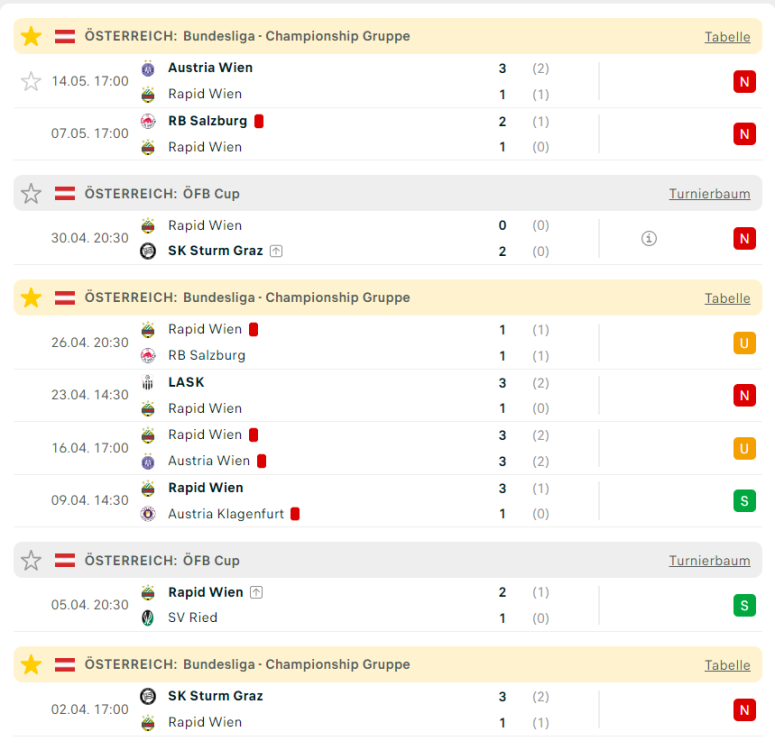Open Tabelle link in top Bundesliga header
775x750 pixels.
click(727, 37)
